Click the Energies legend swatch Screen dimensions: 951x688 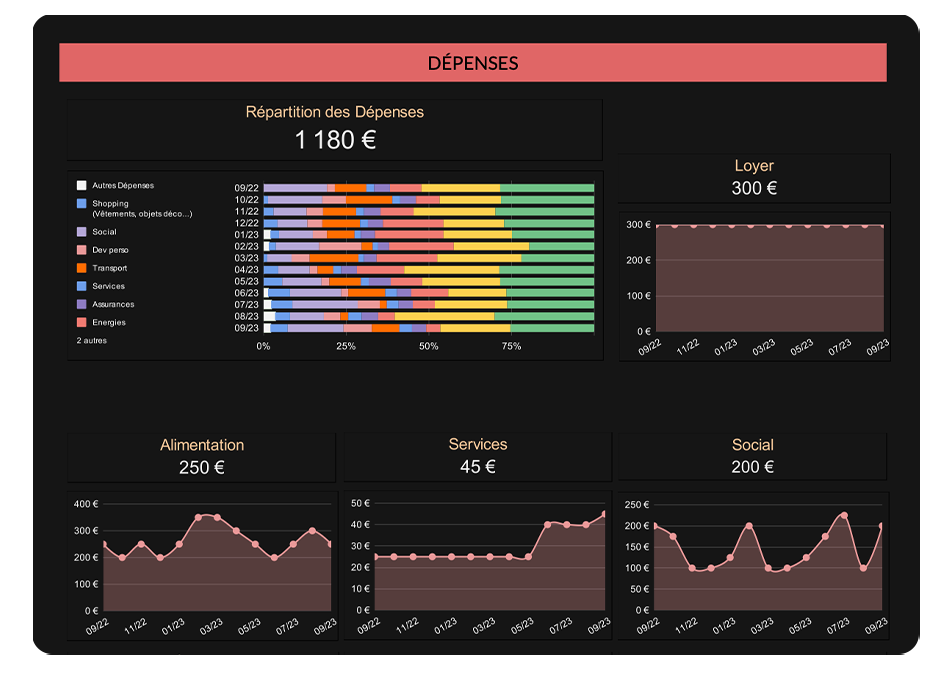tap(81, 322)
